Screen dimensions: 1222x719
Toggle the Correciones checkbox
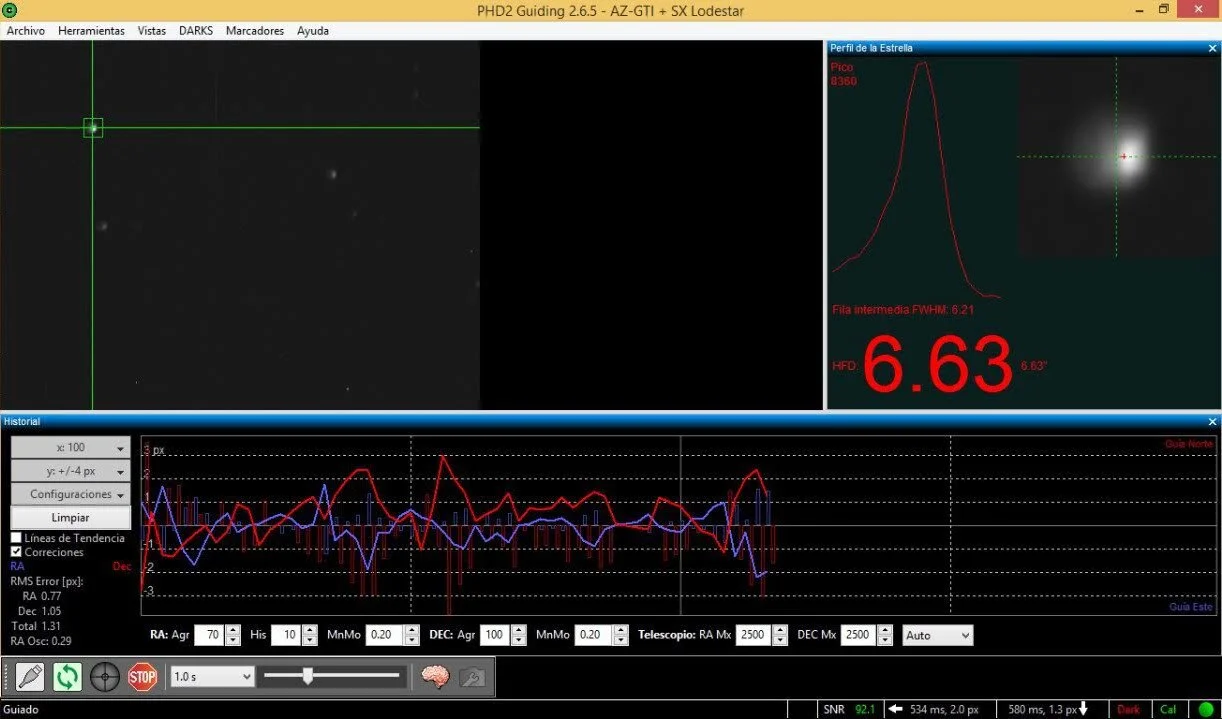tap(16, 552)
